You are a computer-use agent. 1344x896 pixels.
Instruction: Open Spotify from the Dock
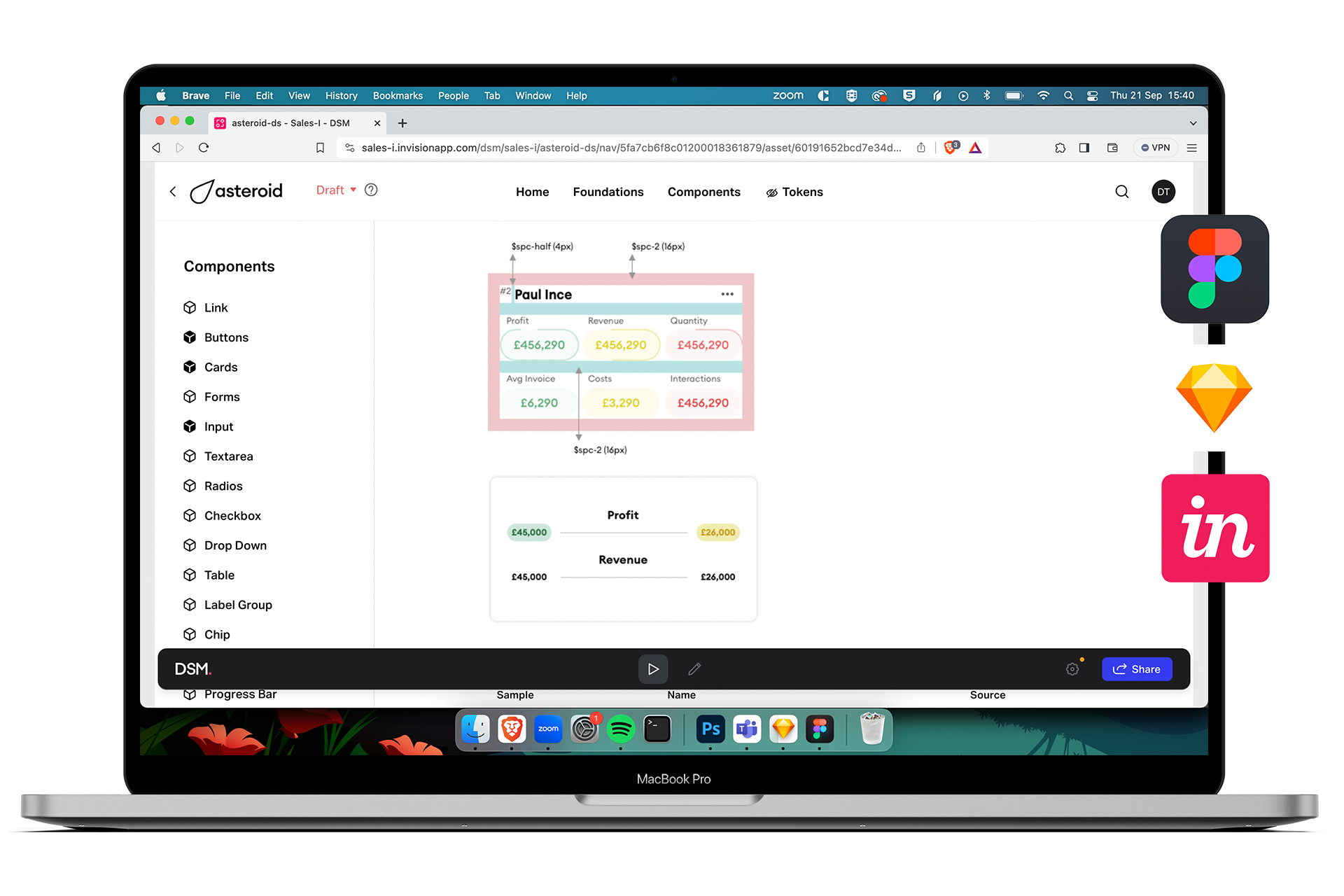click(621, 729)
